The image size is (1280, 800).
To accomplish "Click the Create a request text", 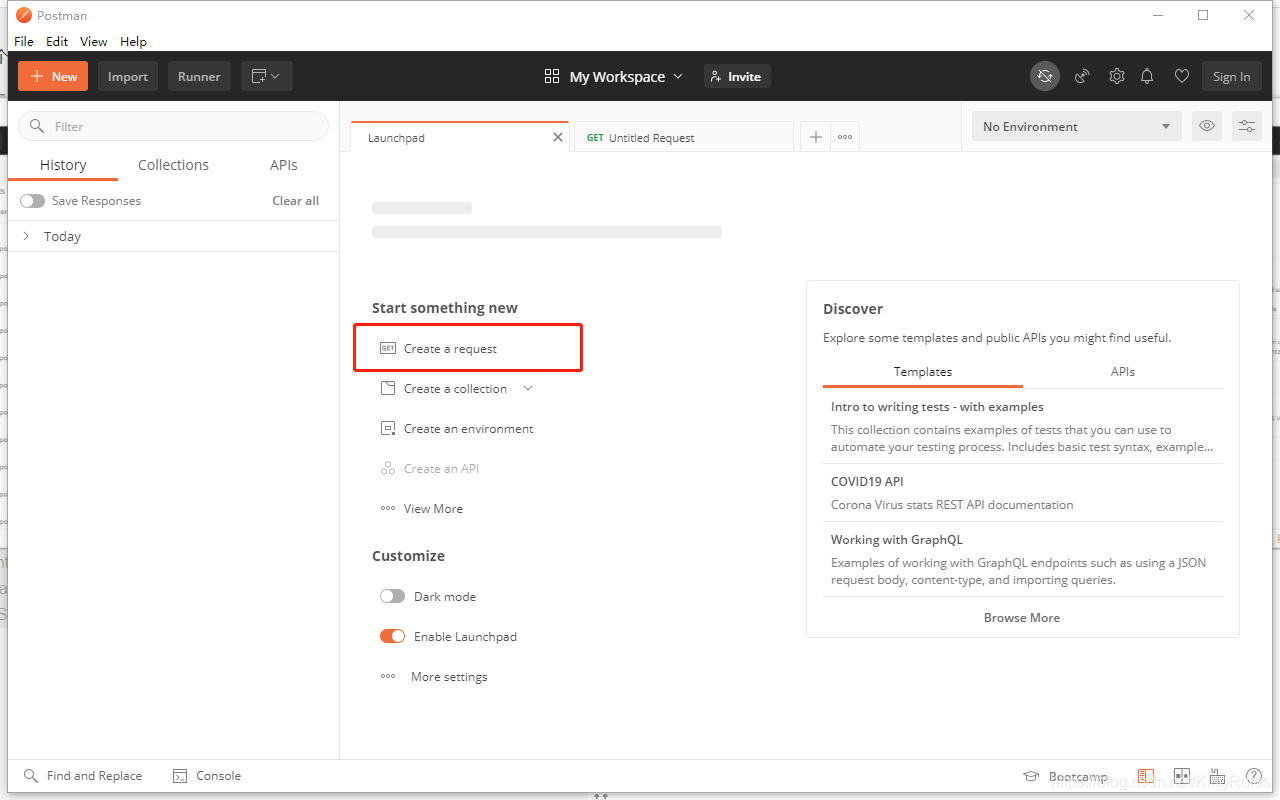I will [x=450, y=348].
